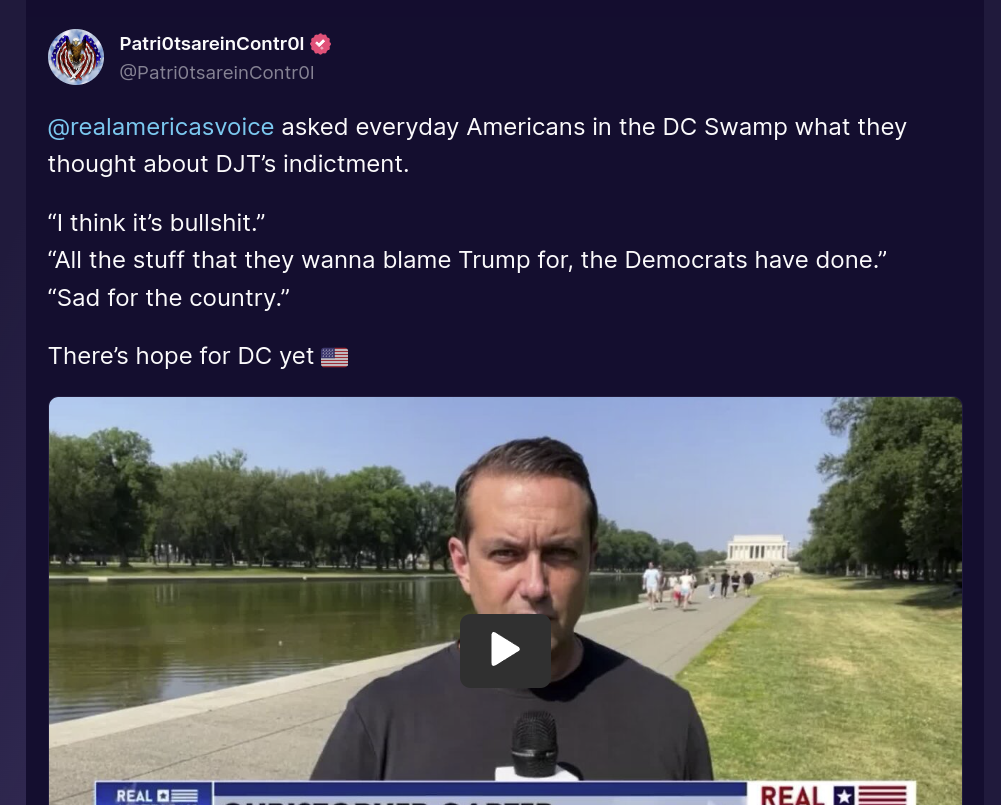Click the American flag emoji
The image size is (1001, 805).
pyautogui.click(x=335, y=357)
